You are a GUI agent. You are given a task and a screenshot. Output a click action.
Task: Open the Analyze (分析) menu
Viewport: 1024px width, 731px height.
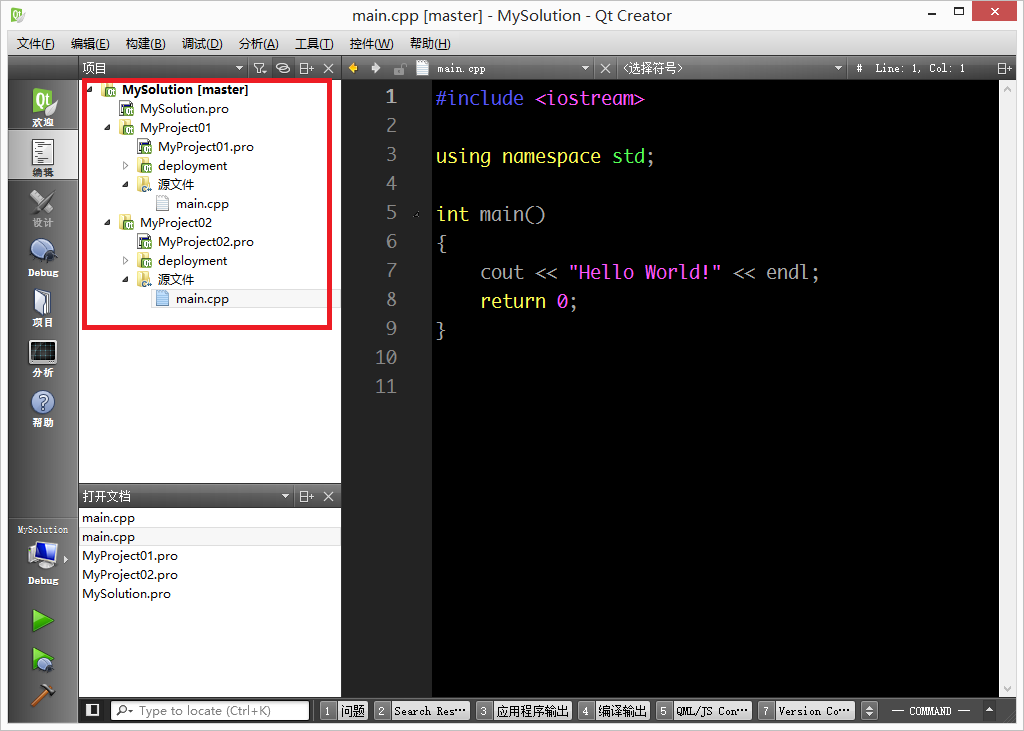pos(259,44)
